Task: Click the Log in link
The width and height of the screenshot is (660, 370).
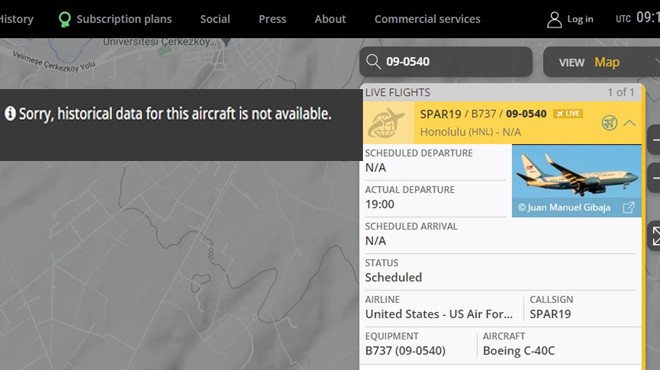Action: pyautogui.click(x=580, y=19)
